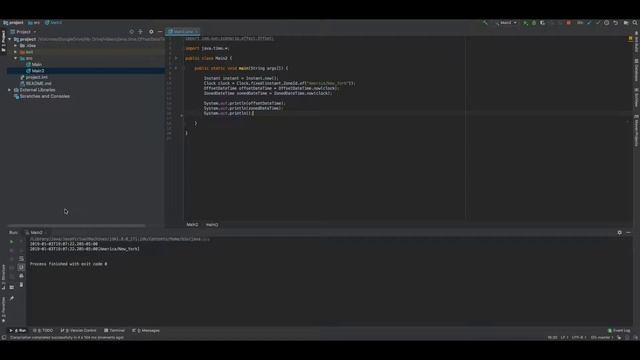Collapse the src folder
The width and height of the screenshot is (640, 360).
16,58
